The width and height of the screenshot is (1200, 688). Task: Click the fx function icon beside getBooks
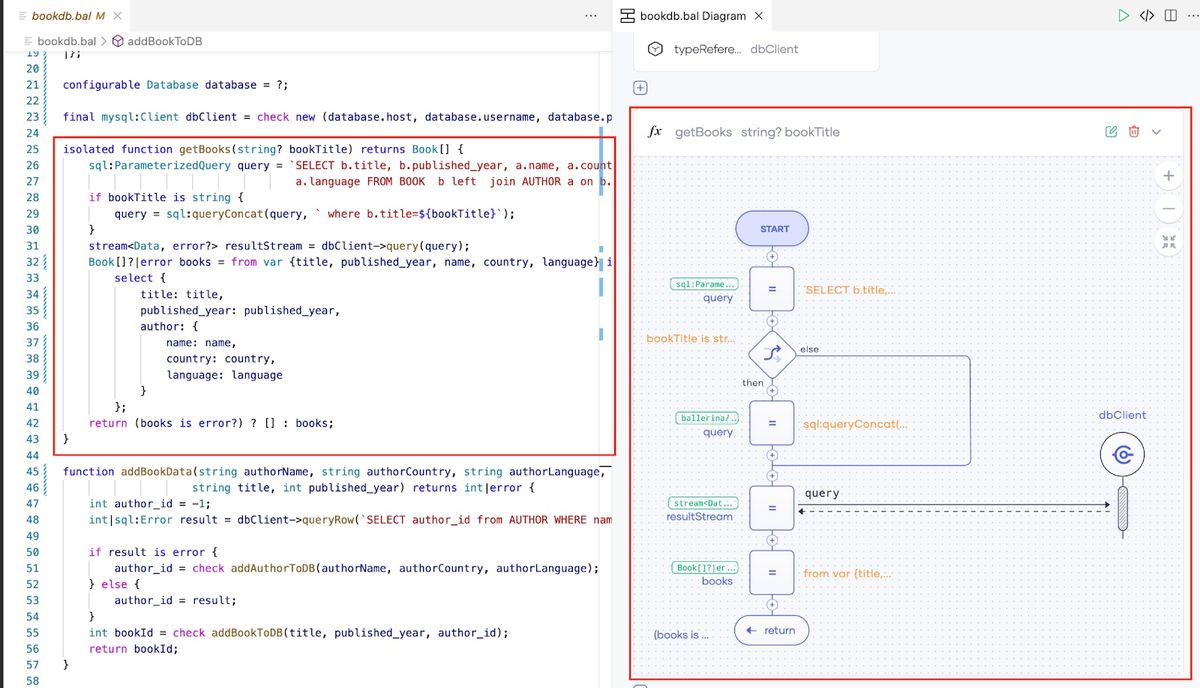(656, 132)
